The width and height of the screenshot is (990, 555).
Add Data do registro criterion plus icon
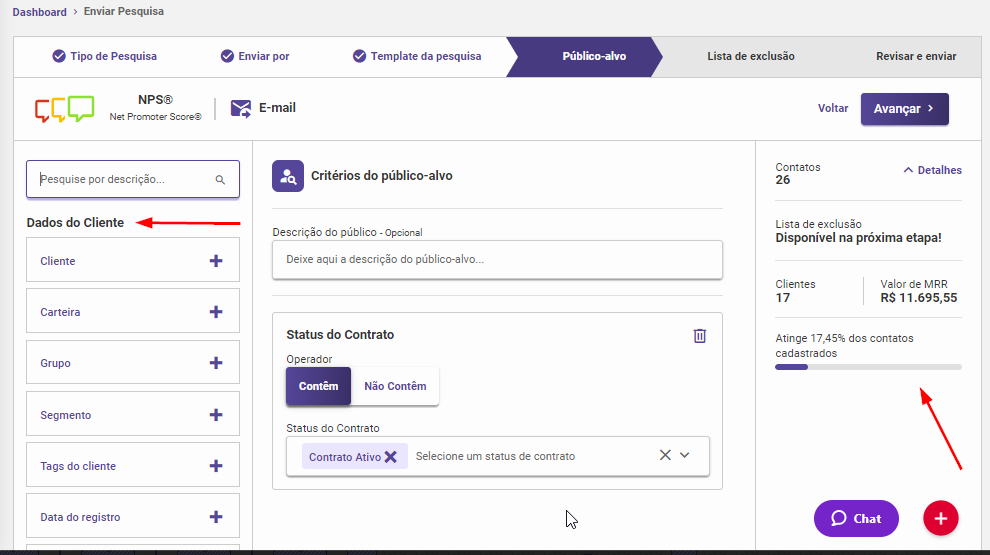216,517
